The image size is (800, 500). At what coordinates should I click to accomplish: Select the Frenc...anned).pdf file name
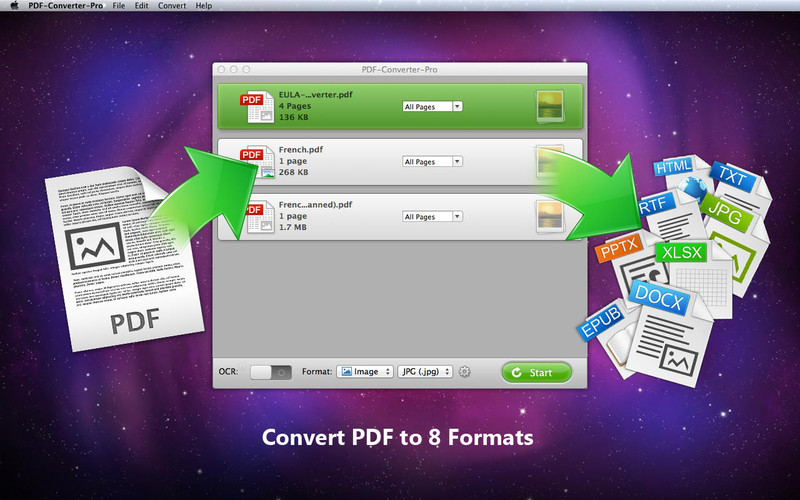315,205
